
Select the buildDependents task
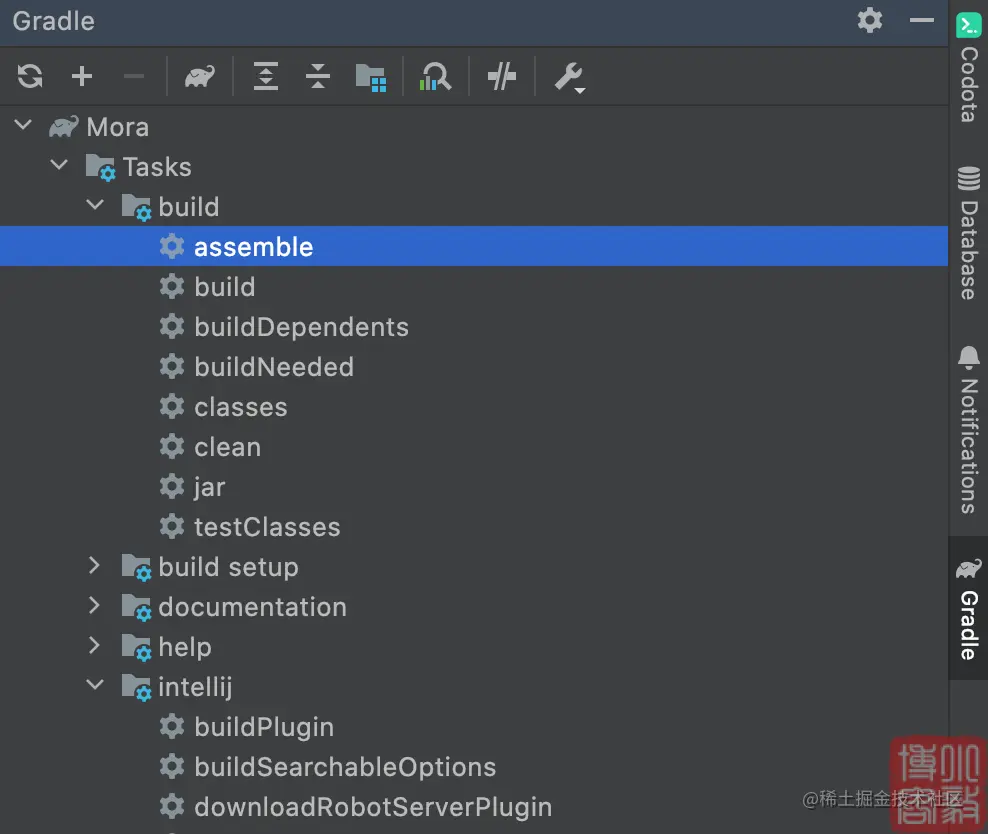(x=474, y=326)
